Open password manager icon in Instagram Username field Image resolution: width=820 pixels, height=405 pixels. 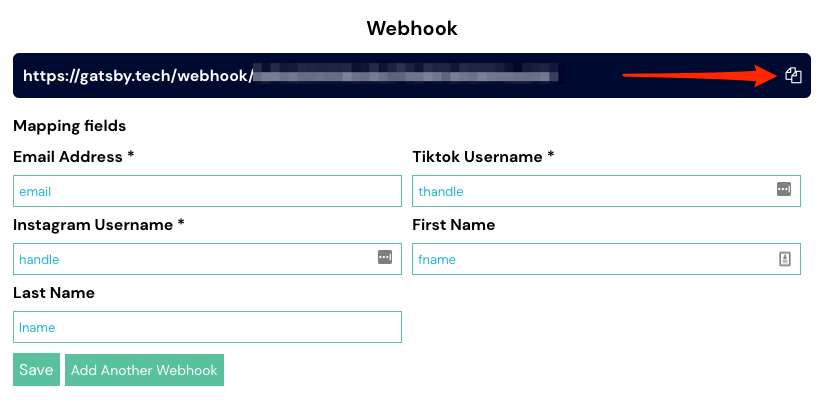tap(385, 257)
